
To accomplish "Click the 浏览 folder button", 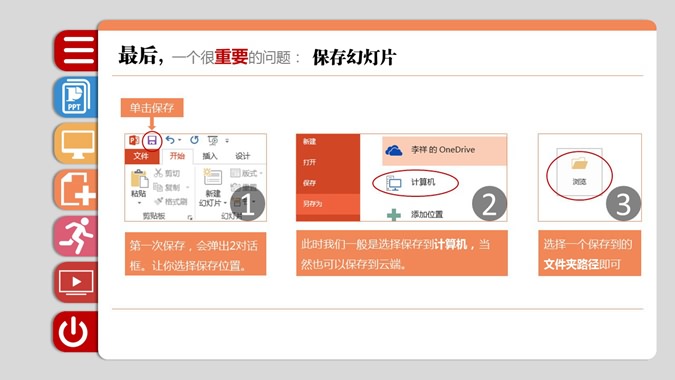I will pyautogui.click(x=579, y=173).
